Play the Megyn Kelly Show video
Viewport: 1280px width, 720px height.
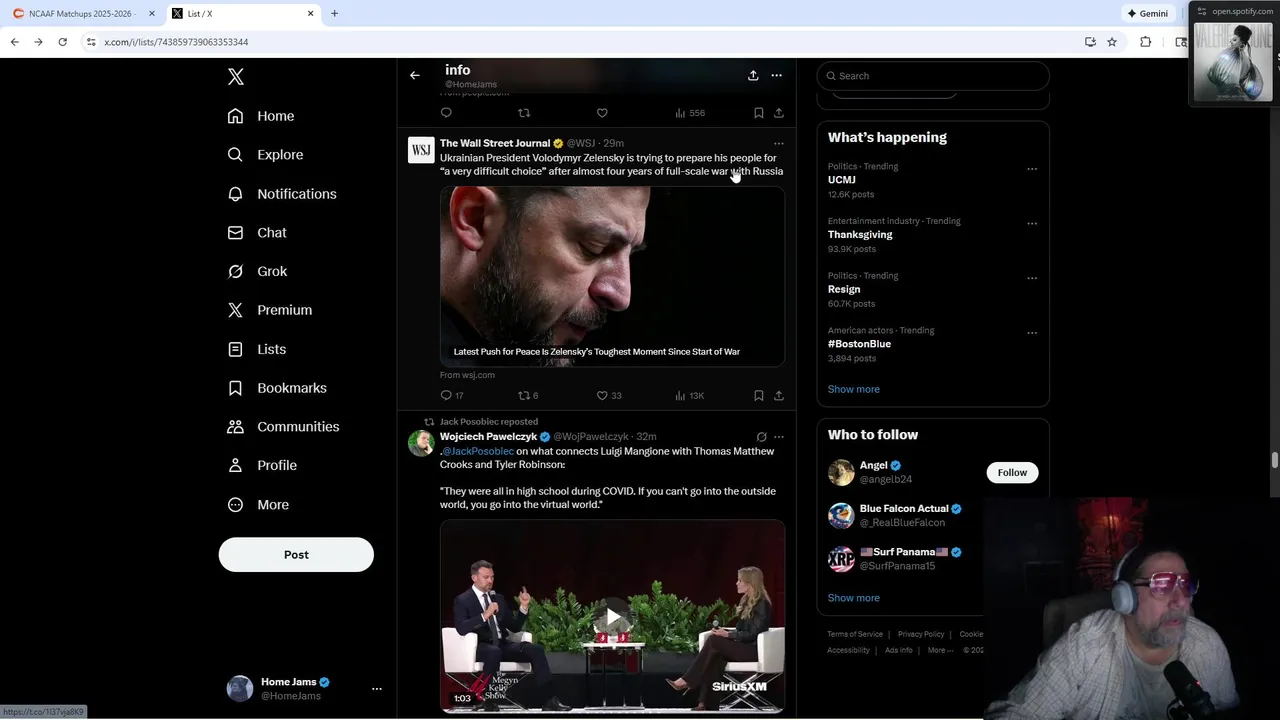click(612, 617)
